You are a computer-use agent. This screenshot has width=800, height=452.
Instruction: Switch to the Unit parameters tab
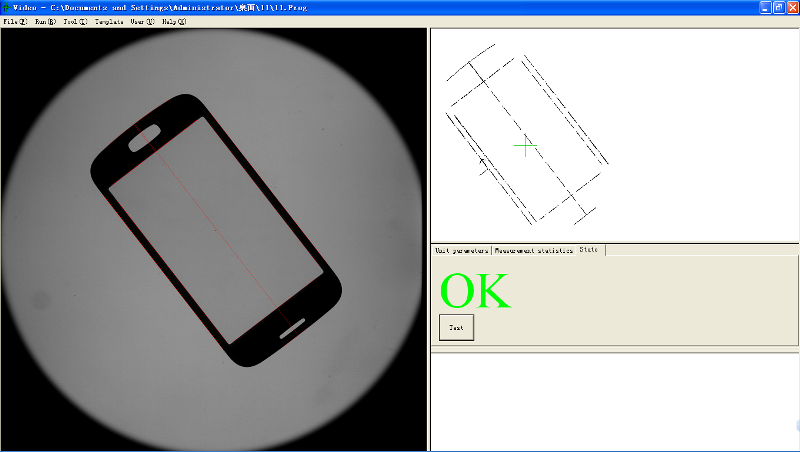click(x=461, y=250)
